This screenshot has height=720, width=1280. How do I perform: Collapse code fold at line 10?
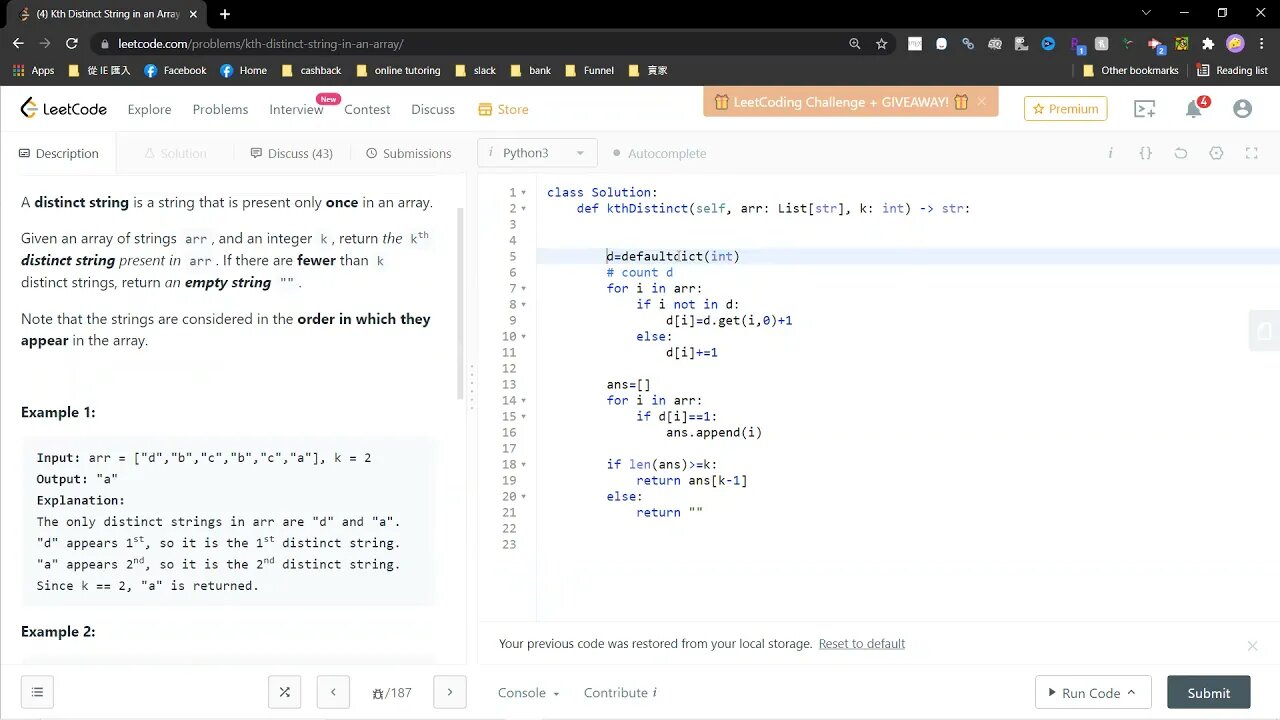(x=523, y=336)
